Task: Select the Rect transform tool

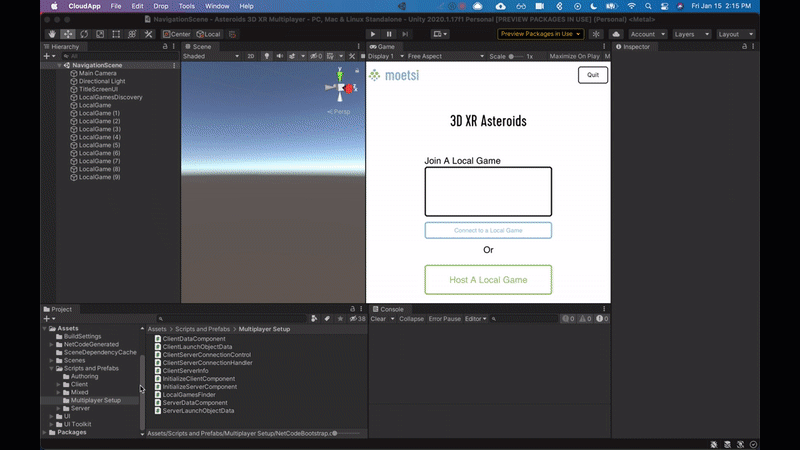Action: click(116, 34)
